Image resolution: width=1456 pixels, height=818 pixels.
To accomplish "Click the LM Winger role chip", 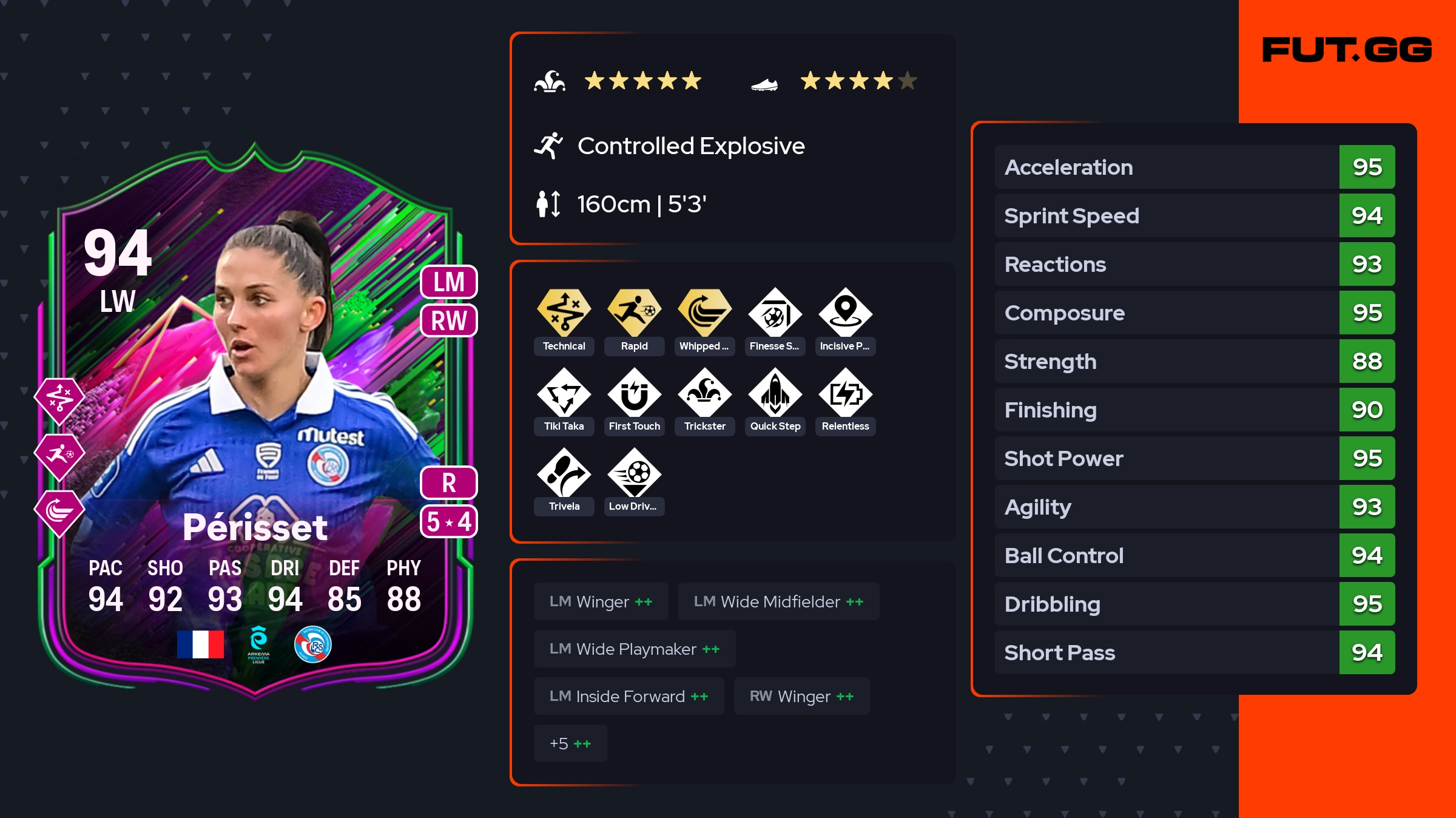I will click(601, 601).
